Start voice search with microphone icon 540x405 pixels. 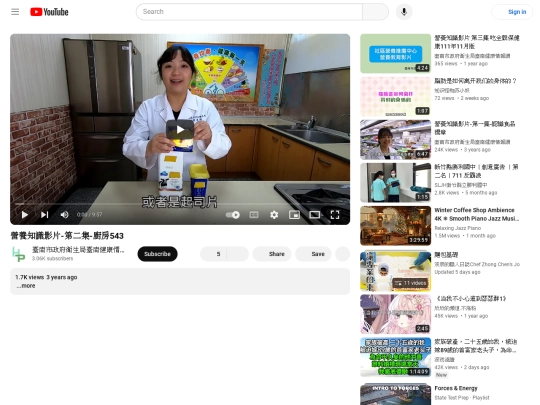(x=404, y=12)
